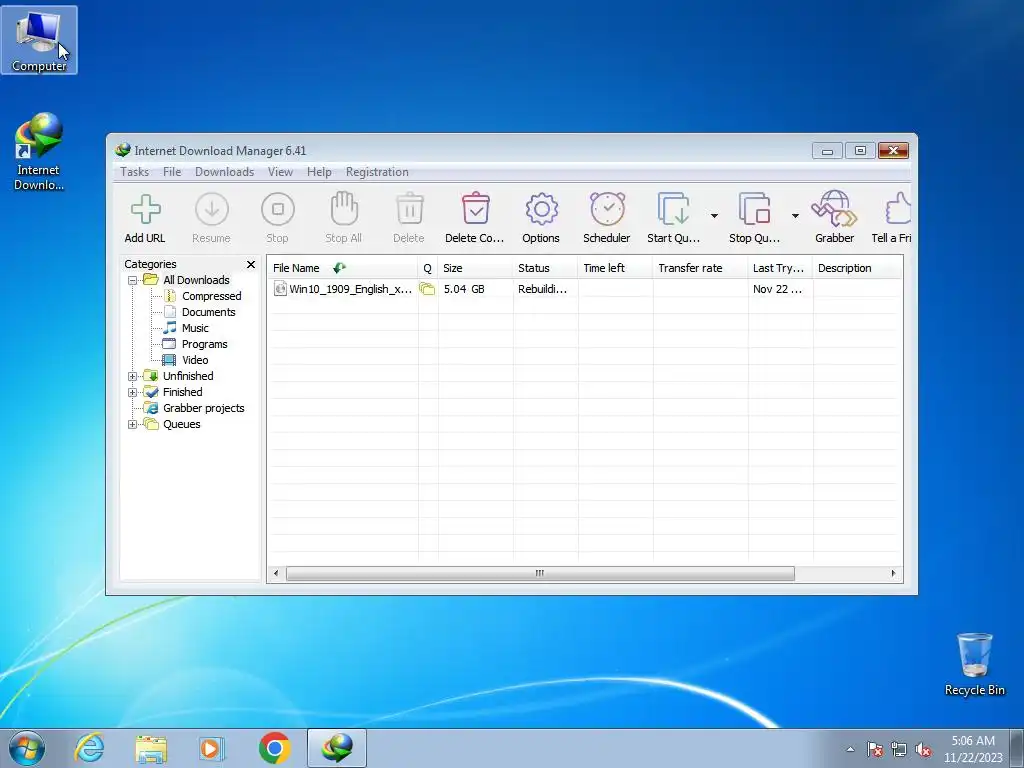Image resolution: width=1024 pixels, height=768 pixels.
Task: Select Internet Download Manager desktop shortcut
Action: point(39,152)
